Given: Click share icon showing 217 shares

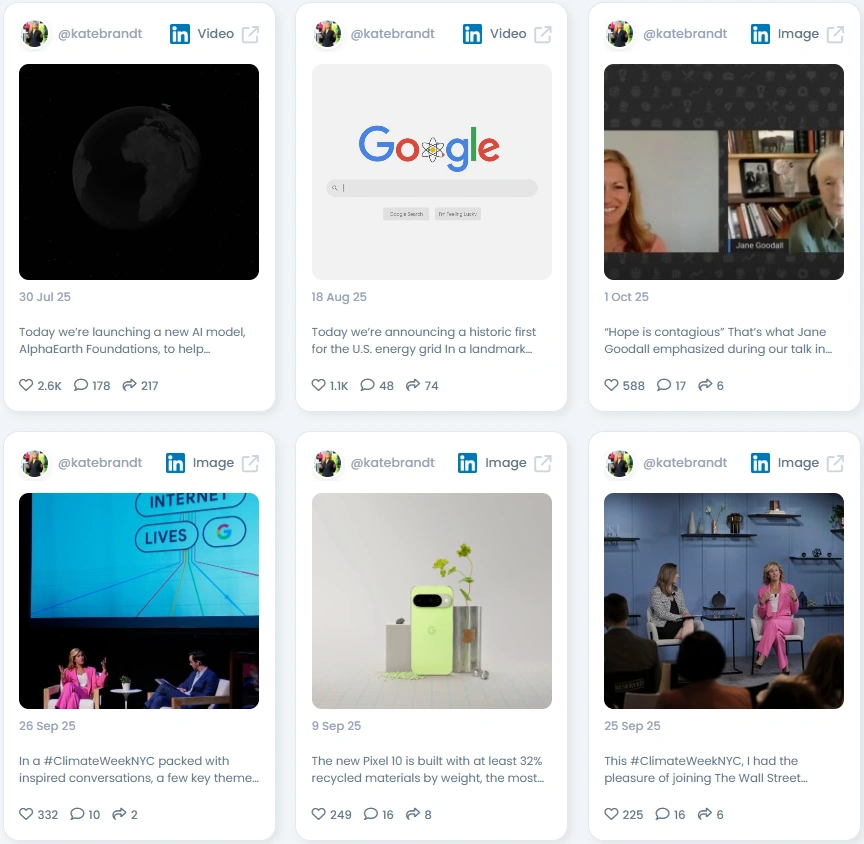Looking at the screenshot, I should point(129,385).
